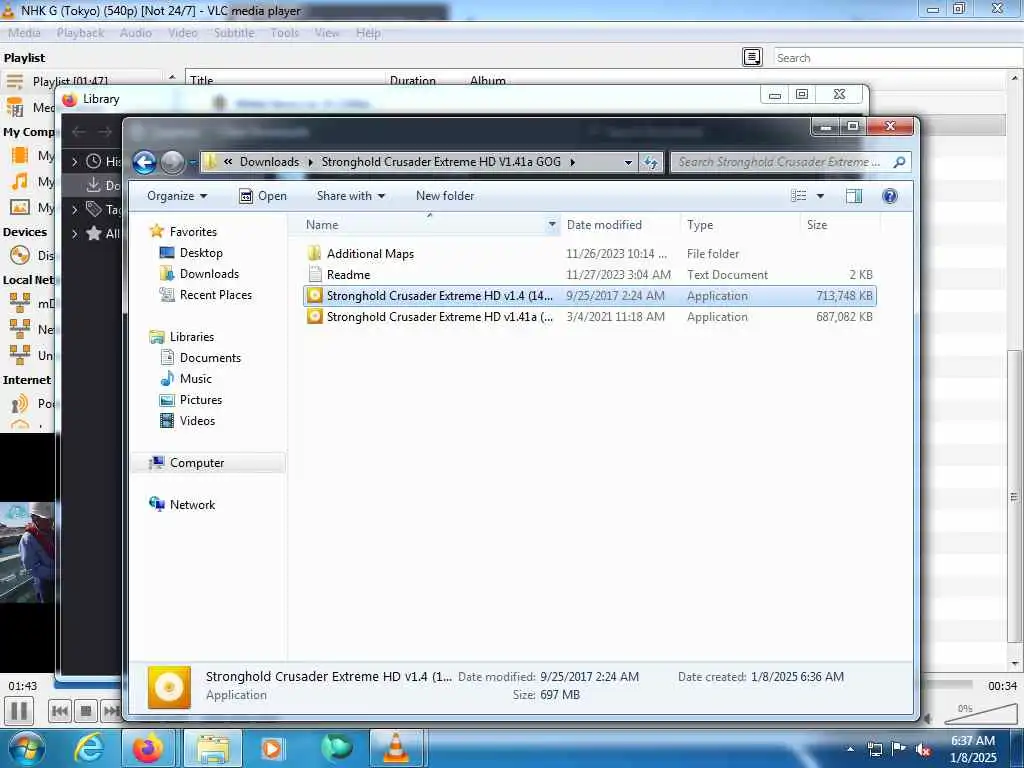
Task: Open Windows Media Player from taskbar
Action: pyautogui.click(x=272, y=748)
